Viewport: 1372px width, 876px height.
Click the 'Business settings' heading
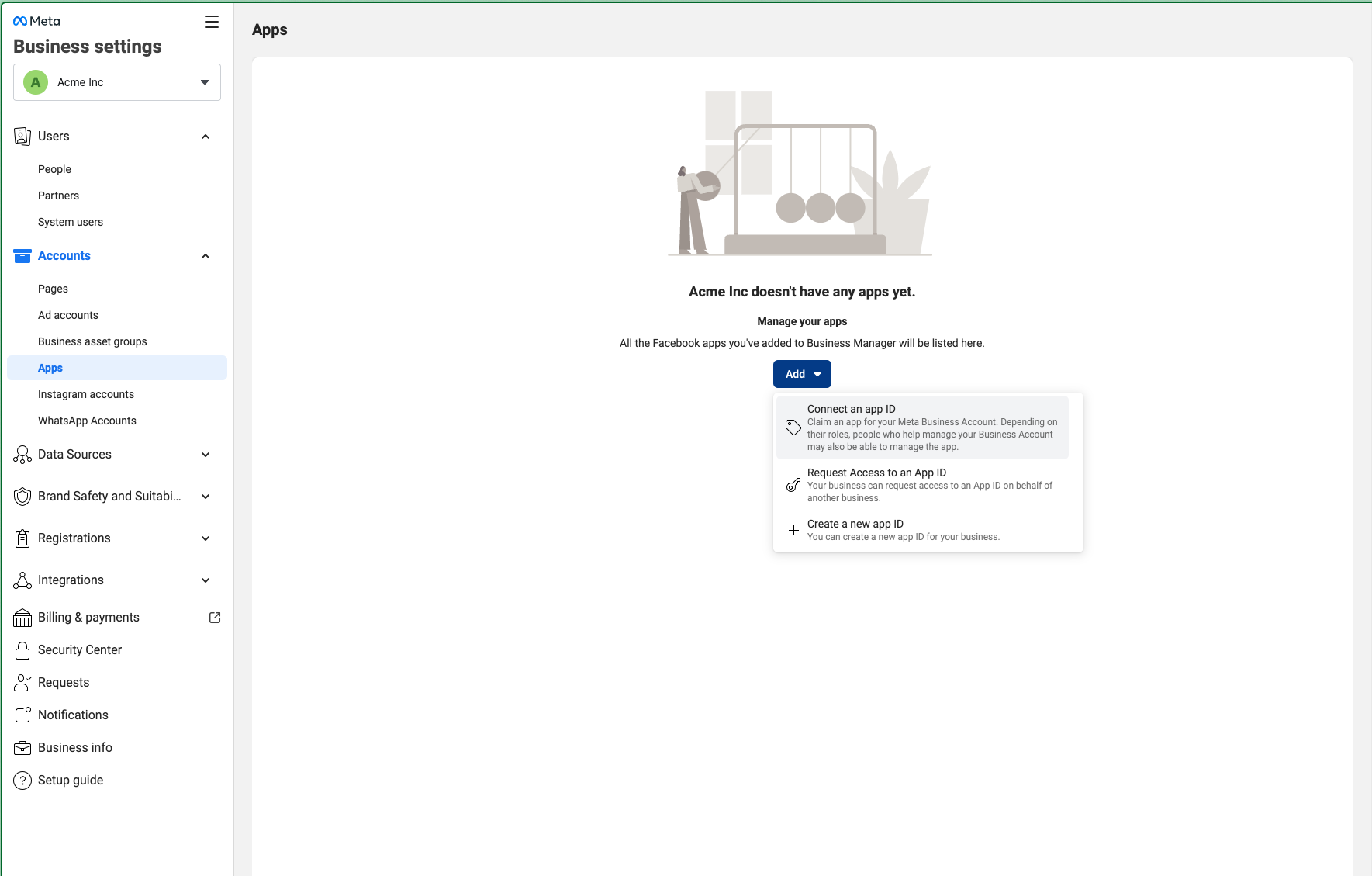click(88, 47)
